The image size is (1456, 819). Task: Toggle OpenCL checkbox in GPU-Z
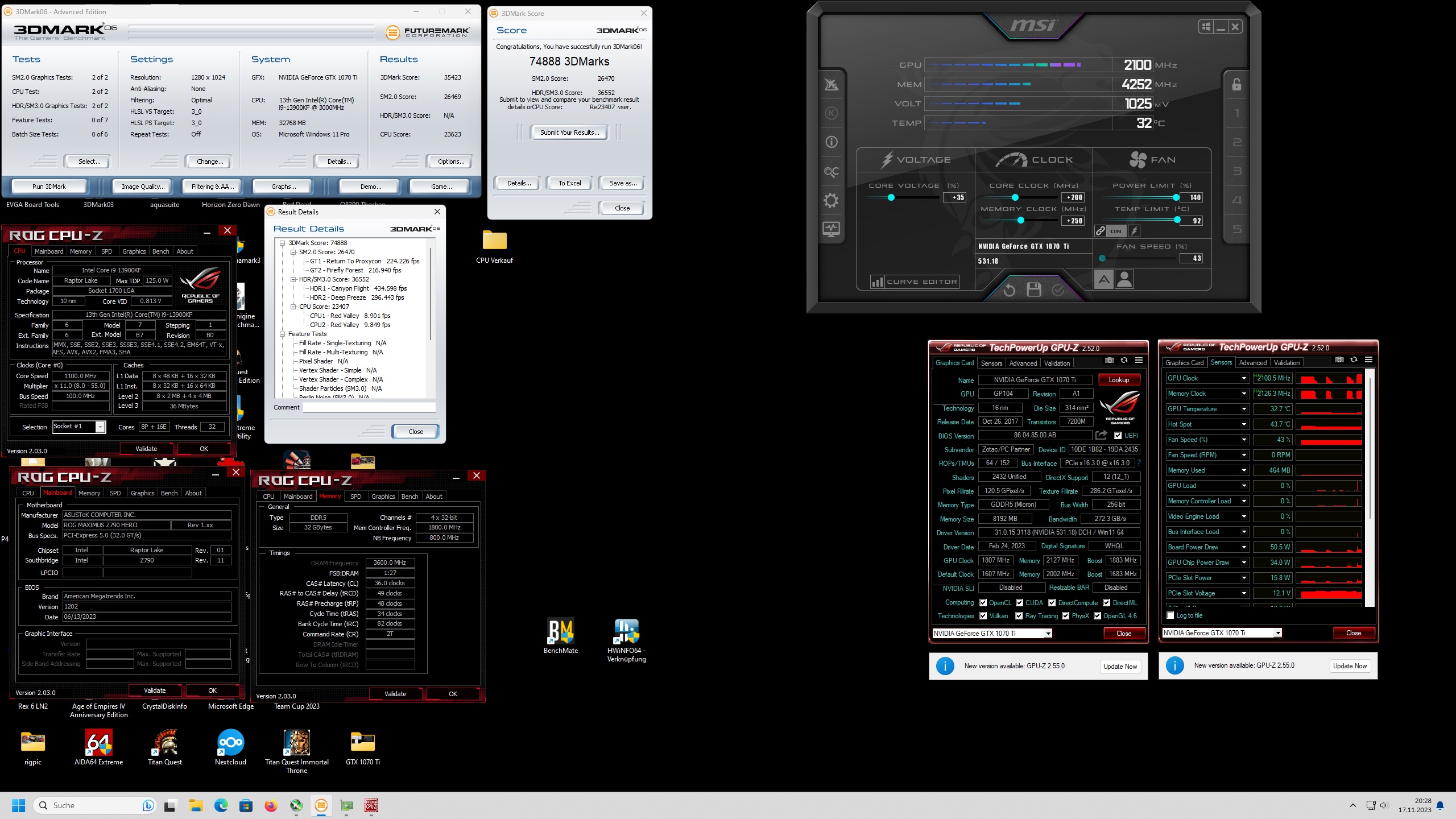tap(983, 603)
